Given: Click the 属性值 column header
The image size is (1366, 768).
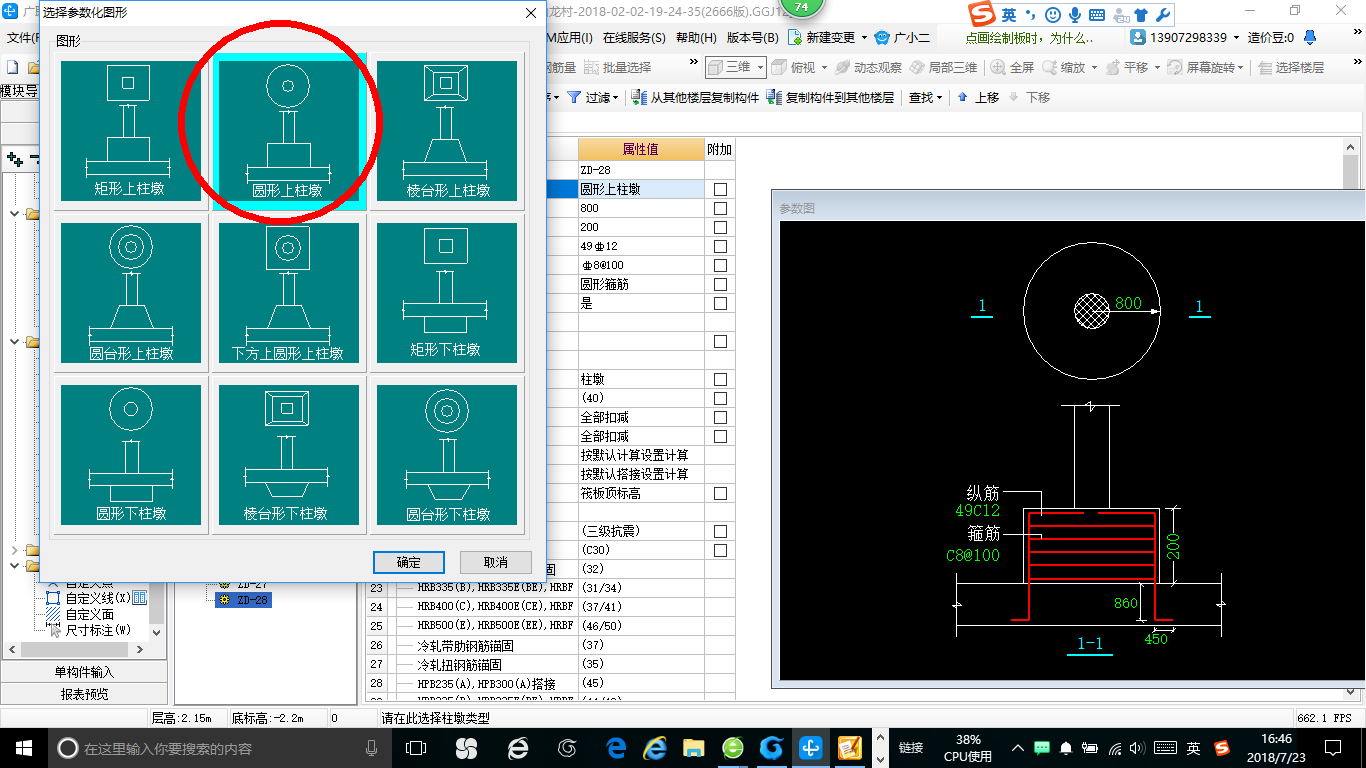Looking at the screenshot, I should pyautogui.click(x=640, y=149).
